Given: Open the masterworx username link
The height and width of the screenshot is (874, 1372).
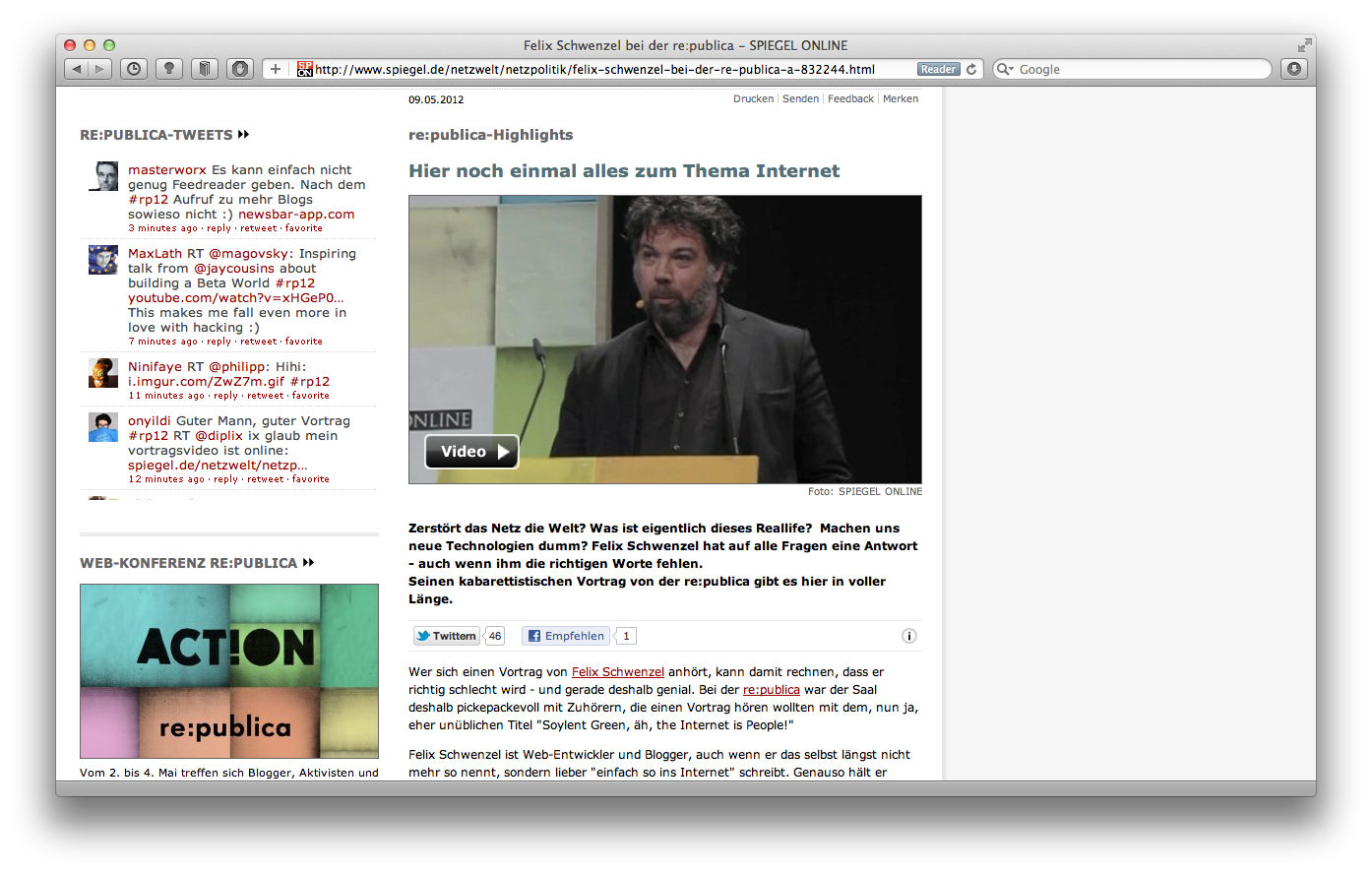Looking at the screenshot, I should coord(167,169).
